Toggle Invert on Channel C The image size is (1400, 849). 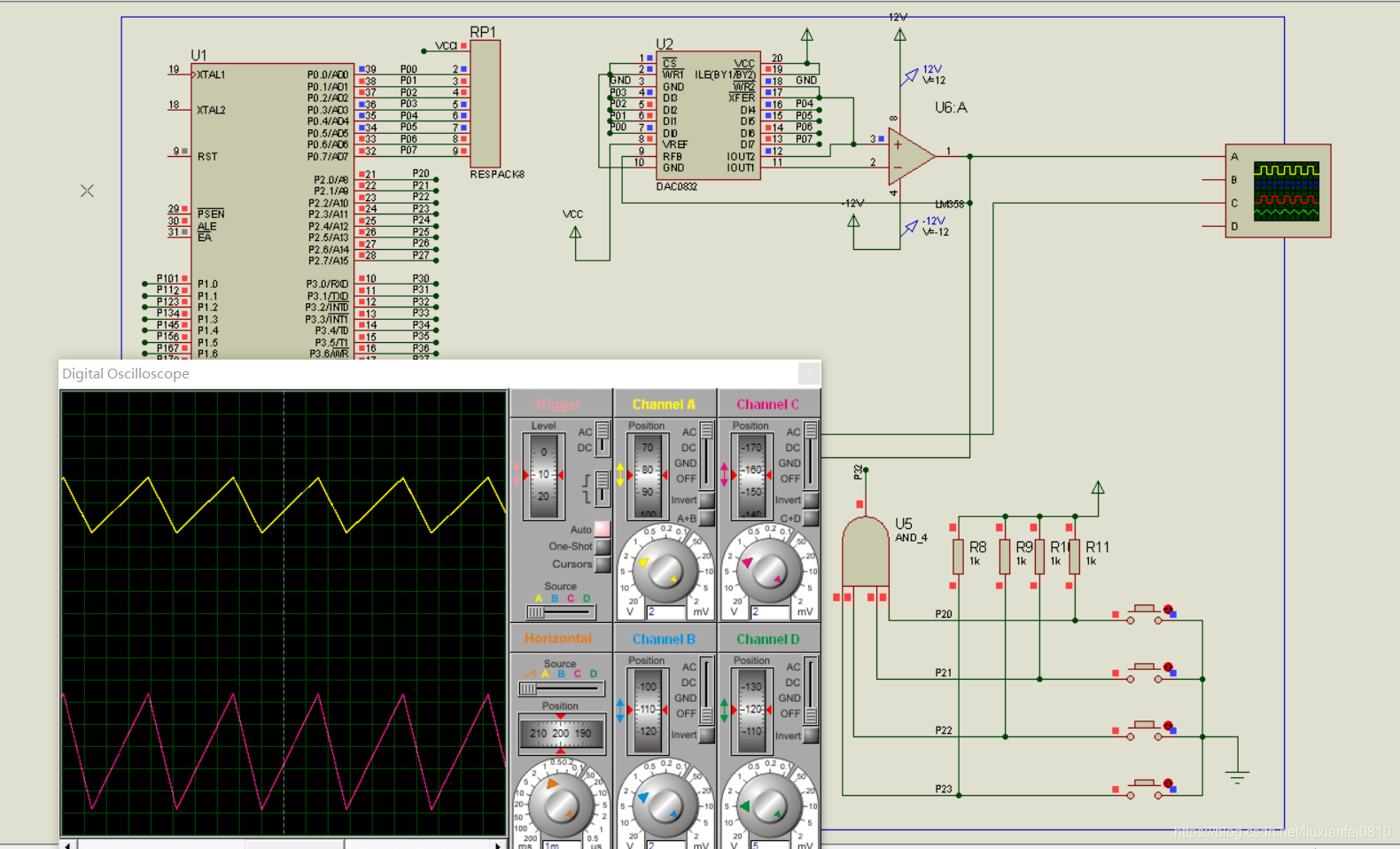(x=811, y=500)
